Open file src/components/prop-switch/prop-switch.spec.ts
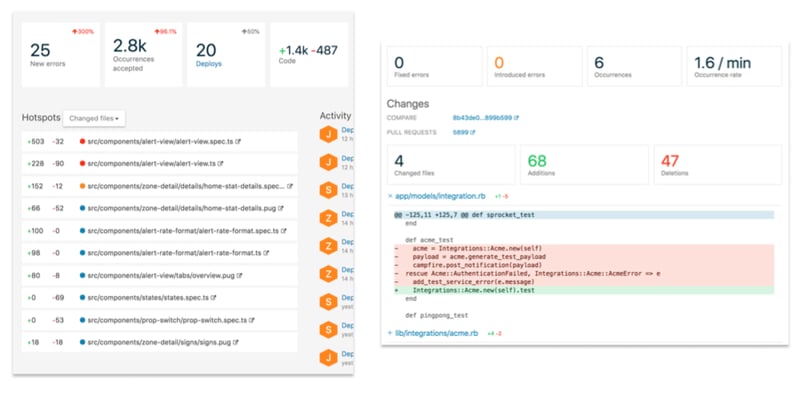The height and width of the screenshot is (396, 800). point(167,320)
